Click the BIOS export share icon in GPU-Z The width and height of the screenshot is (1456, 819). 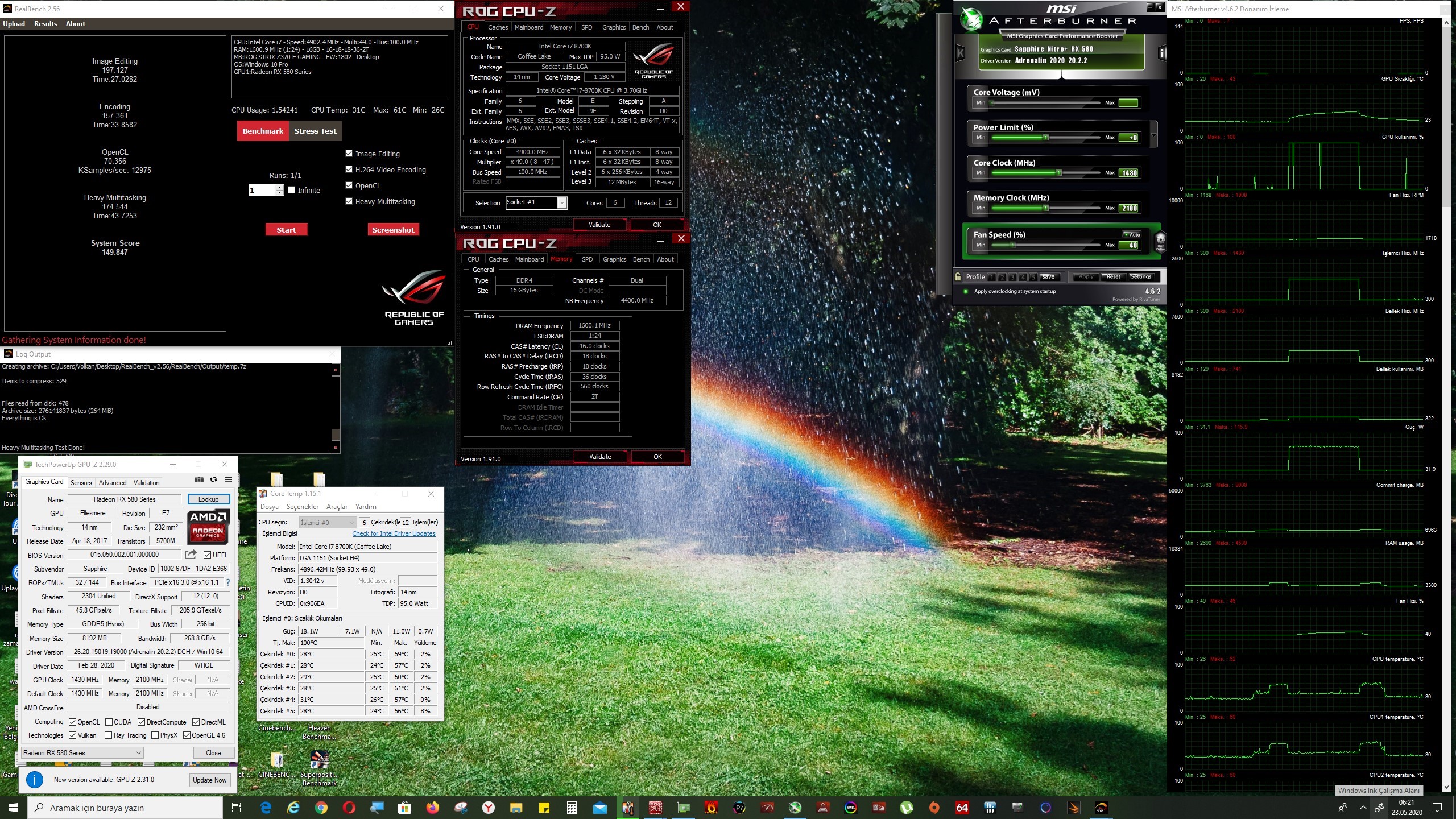[x=191, y=555]
